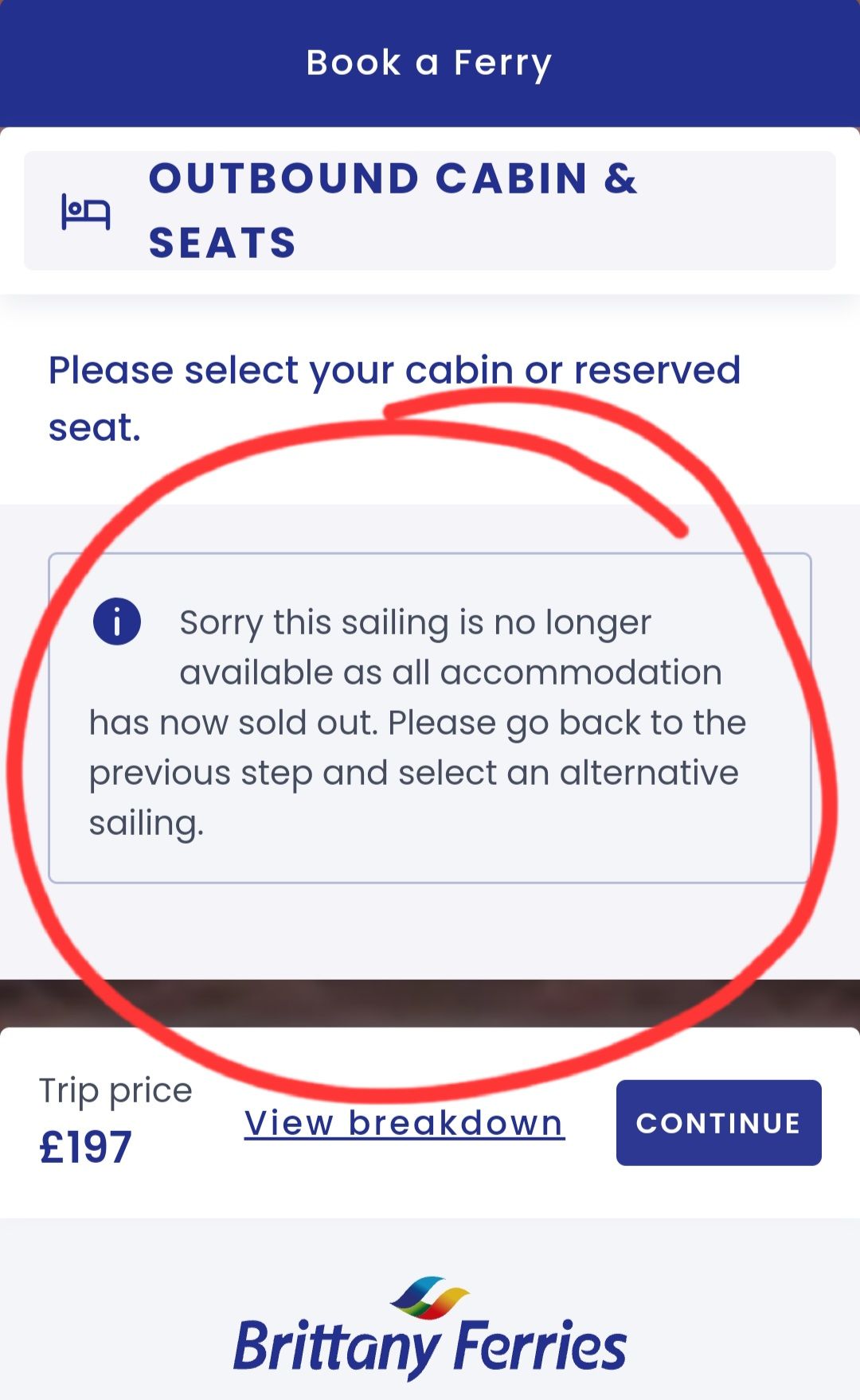
Task: Click the word SEATS in the section heading
Action: coord(222,242)
